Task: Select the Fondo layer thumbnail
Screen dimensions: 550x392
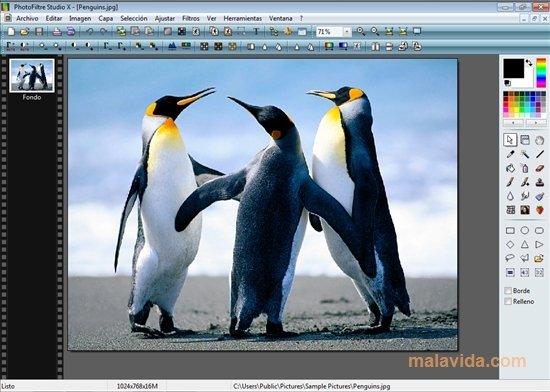Action: click(32, 76)
